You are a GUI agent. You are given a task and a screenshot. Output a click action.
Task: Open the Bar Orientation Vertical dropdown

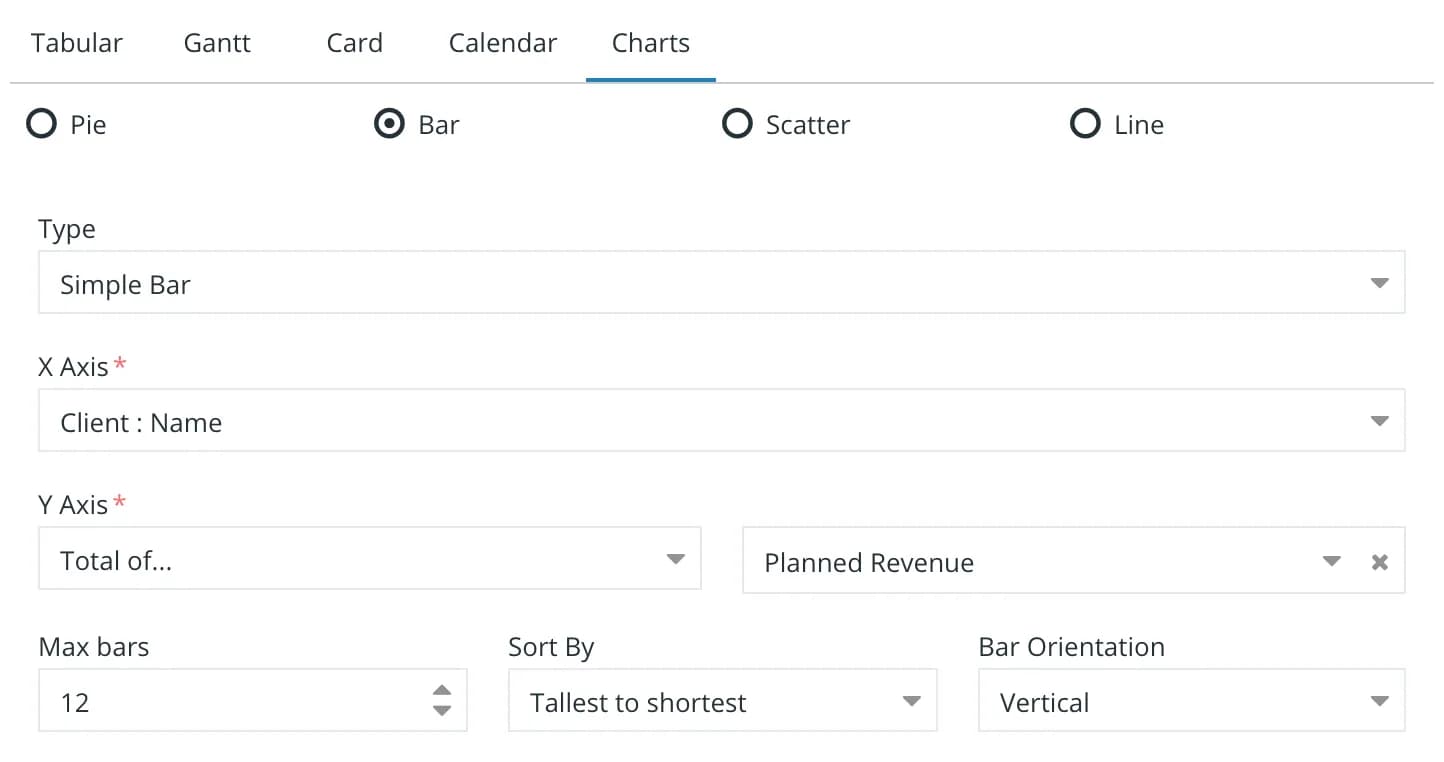point(1191,701)
